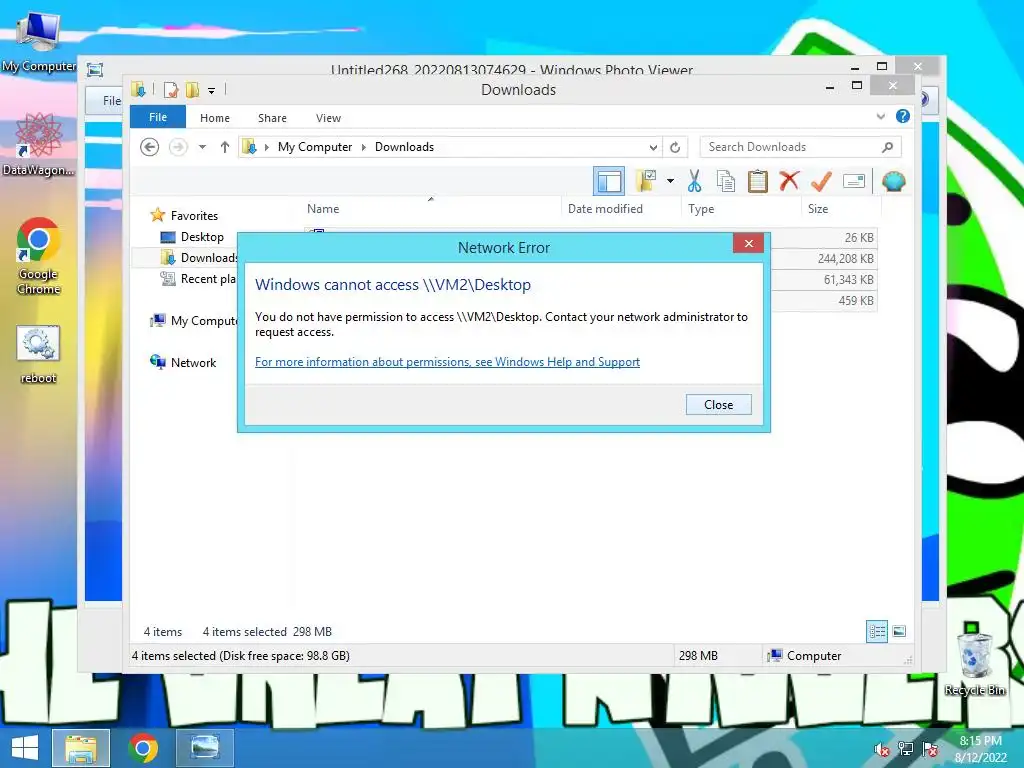Click the Windows Start button
The width and height of the screenshot is (1024, 768).
pos(25,748)
